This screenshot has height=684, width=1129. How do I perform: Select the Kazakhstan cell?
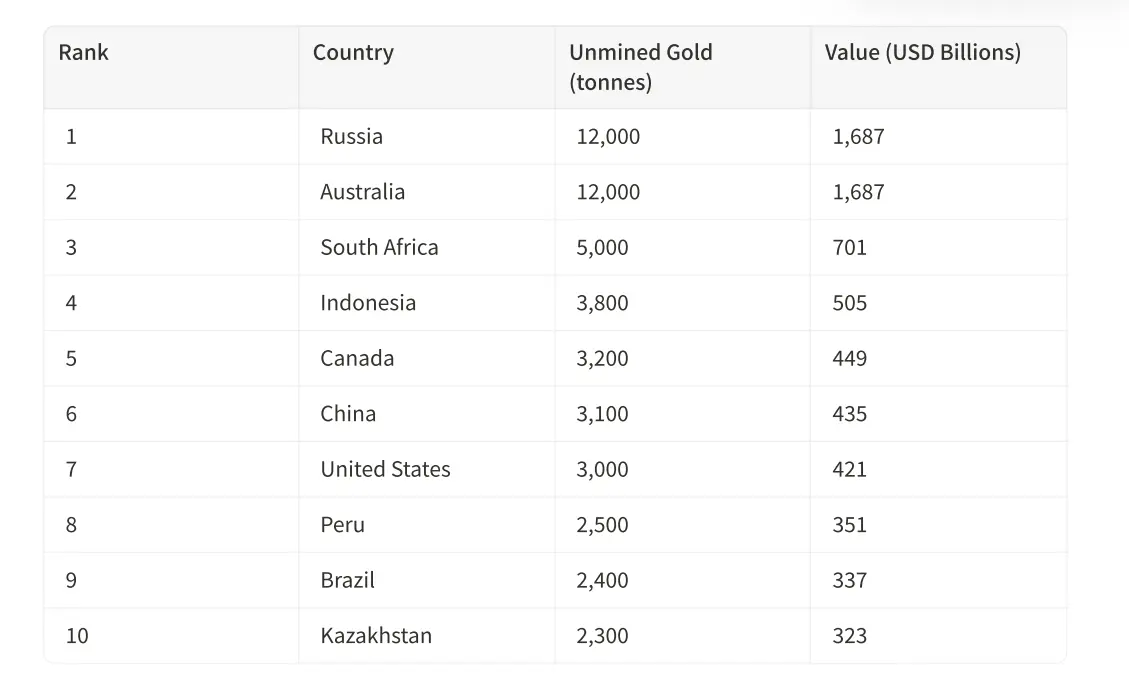pyautogui.click(x=376, y=636)
